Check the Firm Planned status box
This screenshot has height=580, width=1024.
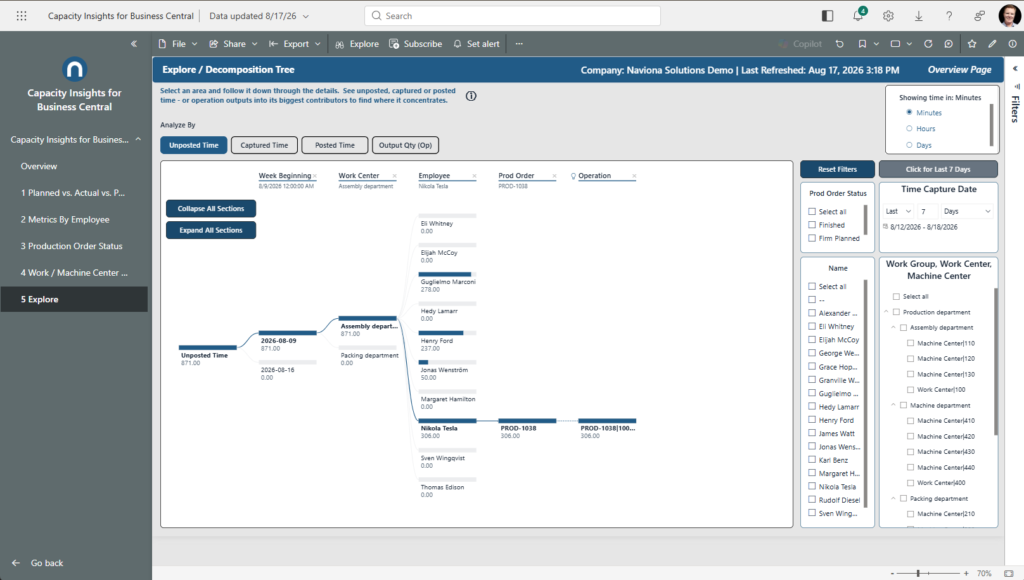click(812, 238)
